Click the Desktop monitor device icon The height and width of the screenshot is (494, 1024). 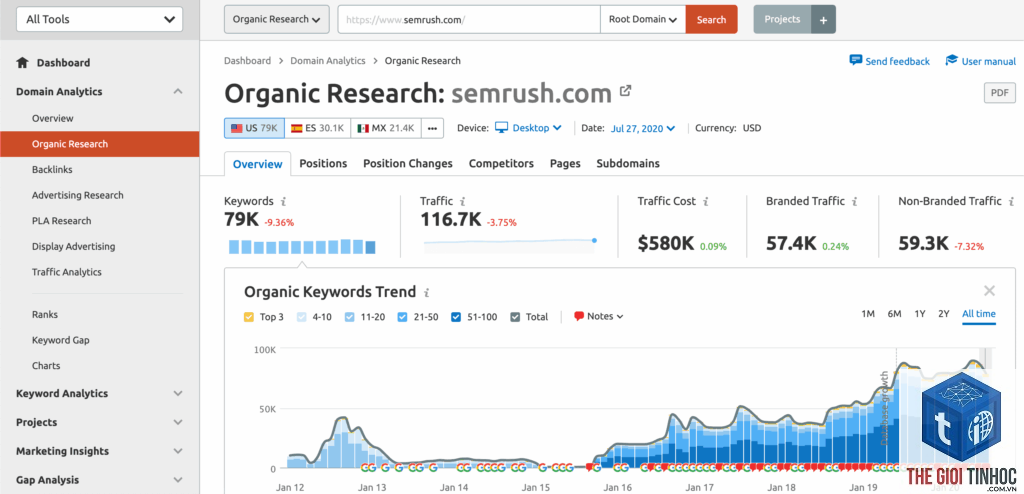pyautogui.click(x=501, y=128)
